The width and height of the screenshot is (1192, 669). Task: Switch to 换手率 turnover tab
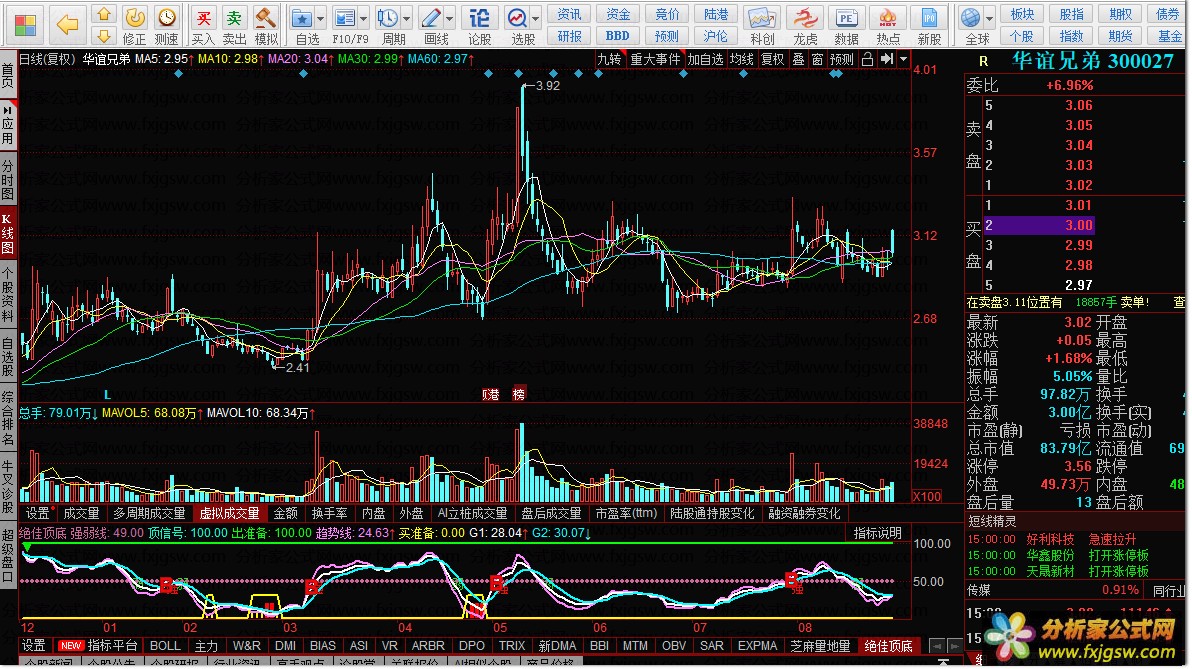coord(329,514)
